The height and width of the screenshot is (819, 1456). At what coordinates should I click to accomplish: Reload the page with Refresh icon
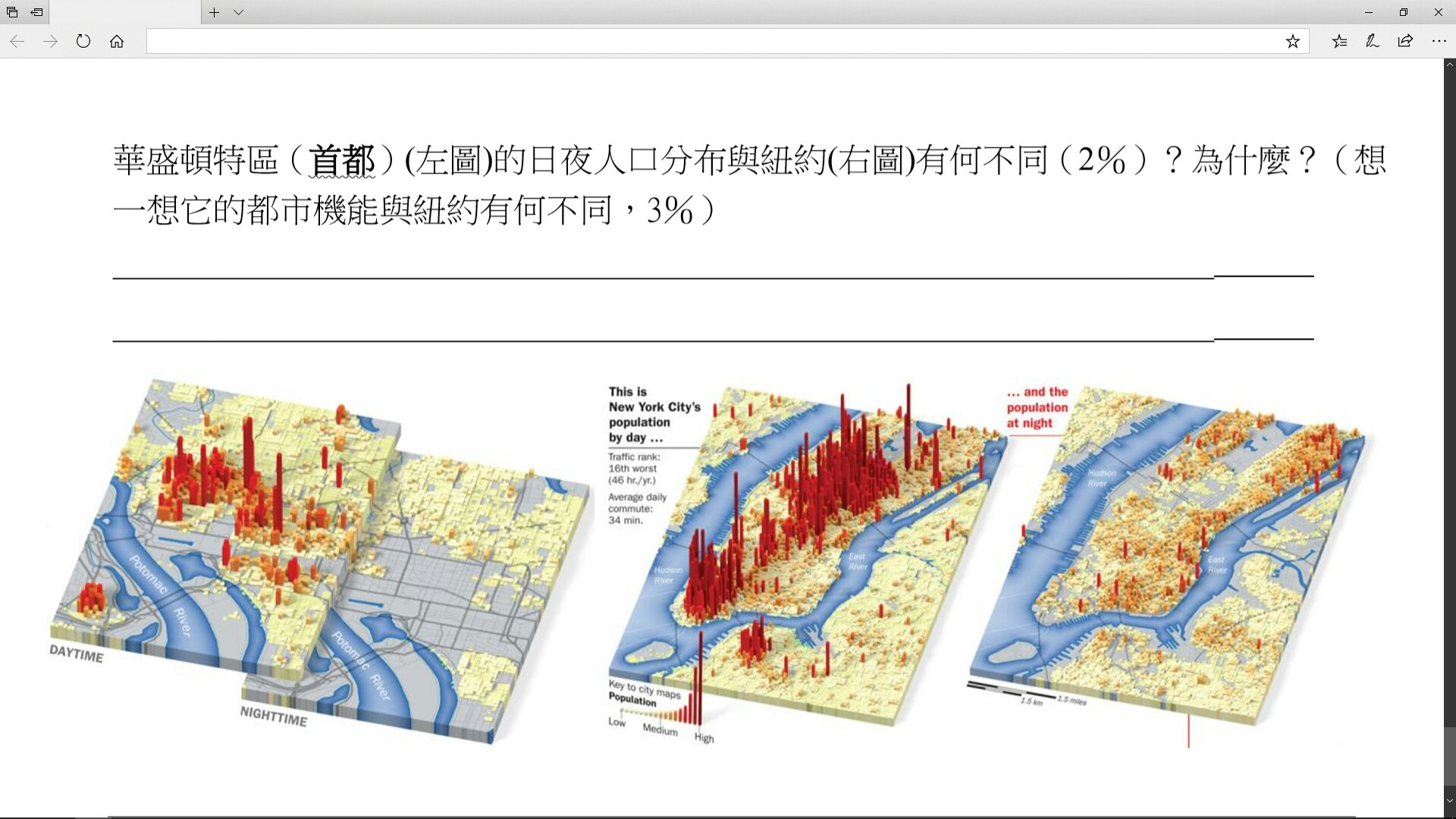coord(83,42)
